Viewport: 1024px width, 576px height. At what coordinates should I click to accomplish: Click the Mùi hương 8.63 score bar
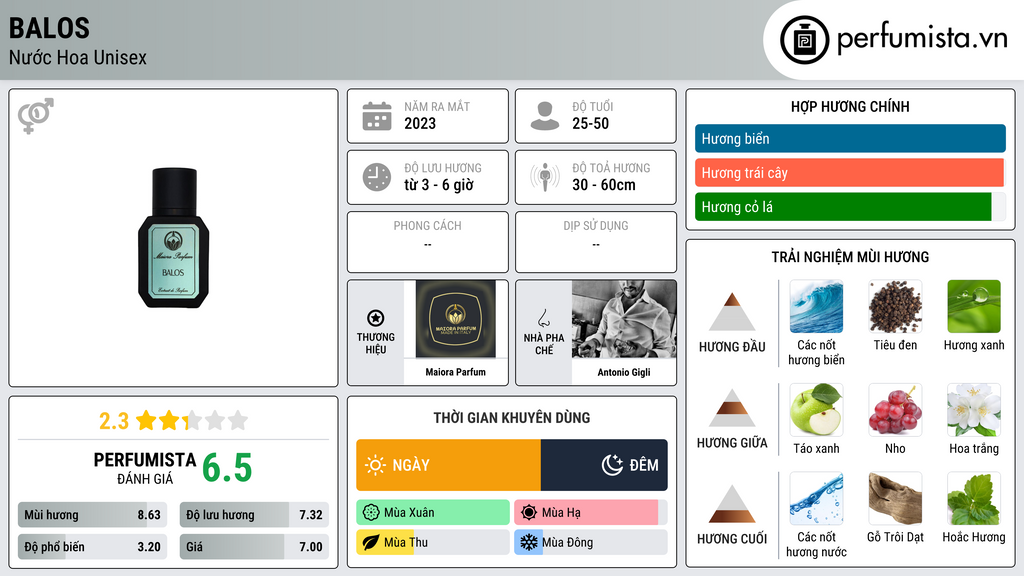coord(93,515)
